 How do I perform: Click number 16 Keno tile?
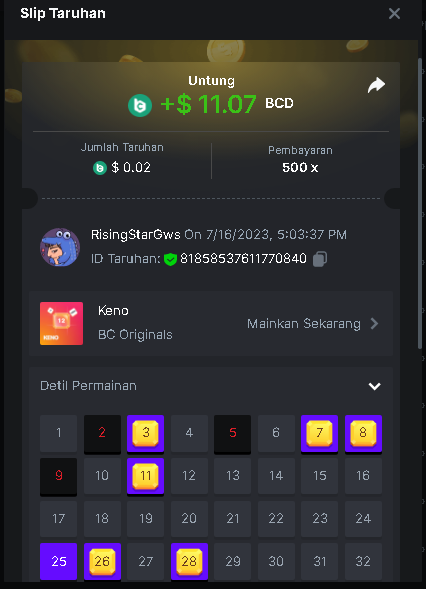pyautogui.click(x=363, y=476)
